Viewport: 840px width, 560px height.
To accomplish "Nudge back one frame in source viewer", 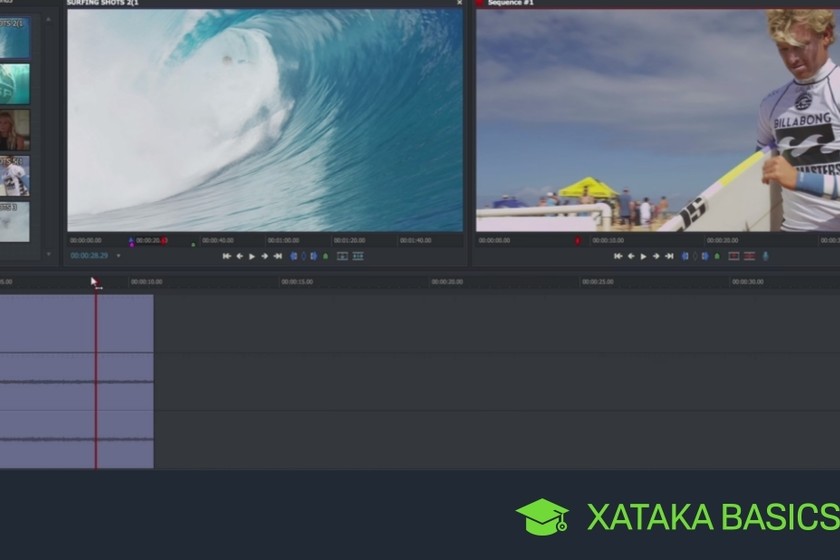I will tap(239, 256).
